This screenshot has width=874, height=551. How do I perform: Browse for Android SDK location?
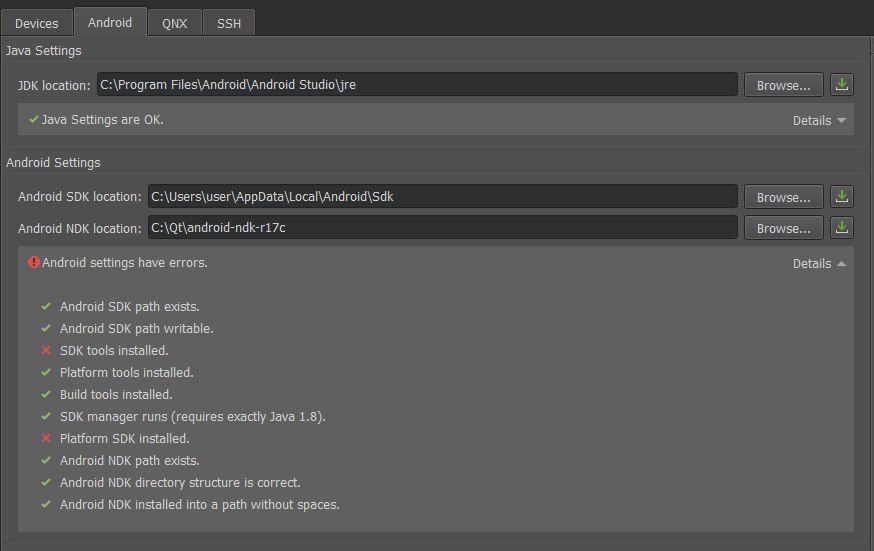click(x=783, y=197)
